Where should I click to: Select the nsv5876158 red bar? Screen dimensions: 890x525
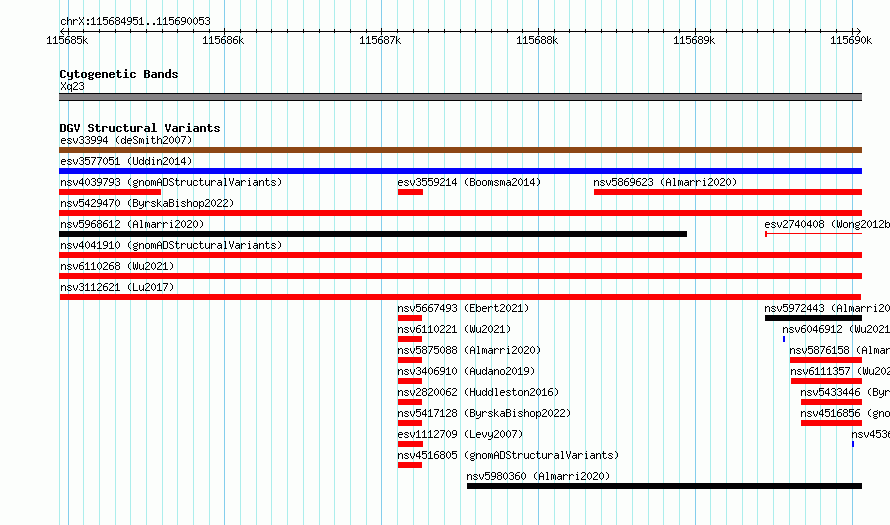[826, 360]
